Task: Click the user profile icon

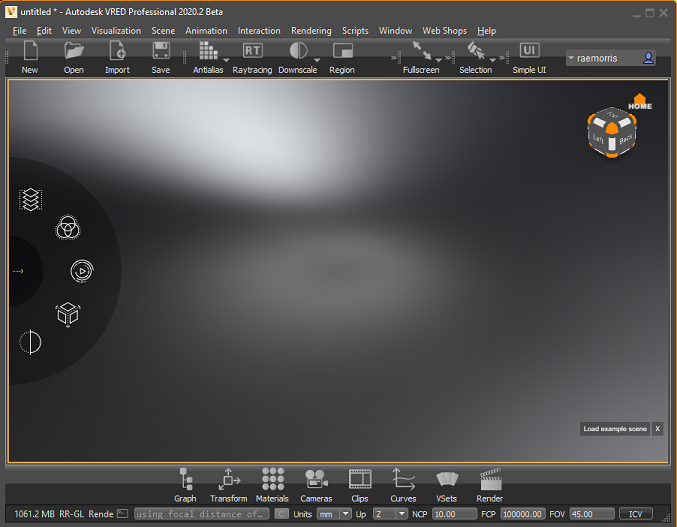Action: pos(648,58)
